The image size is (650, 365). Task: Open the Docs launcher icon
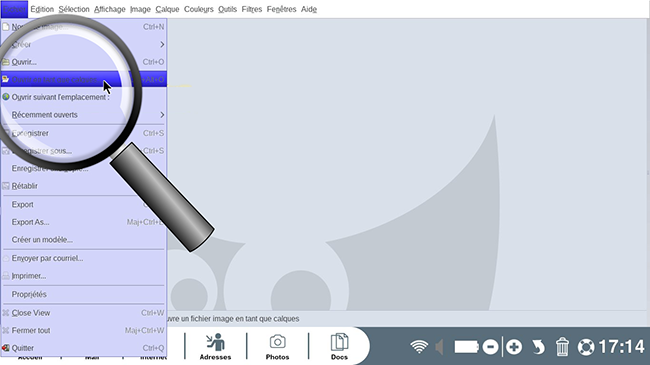tap(339, 346)
